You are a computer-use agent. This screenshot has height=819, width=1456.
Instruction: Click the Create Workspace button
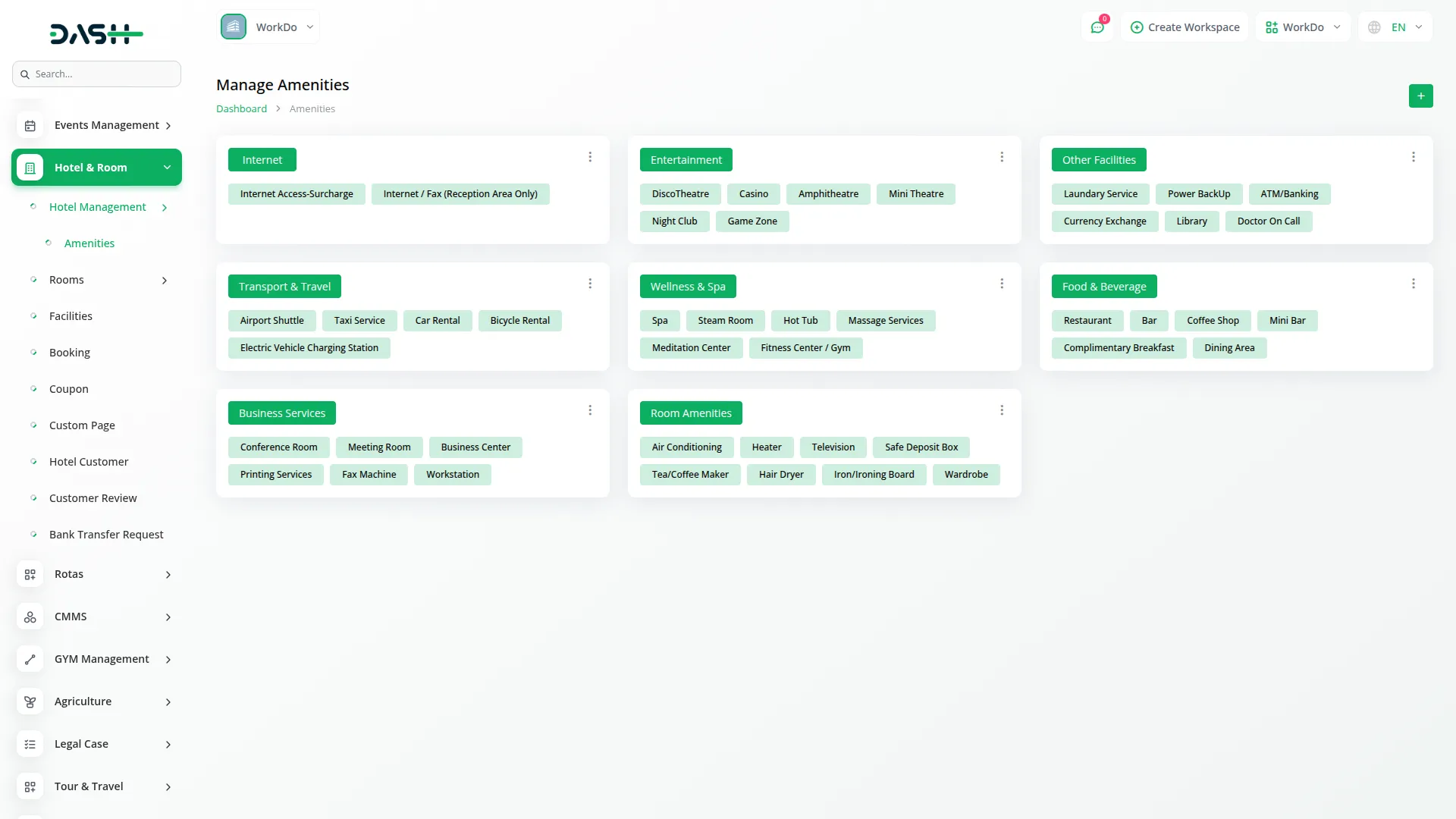(x=1185, y=27)
